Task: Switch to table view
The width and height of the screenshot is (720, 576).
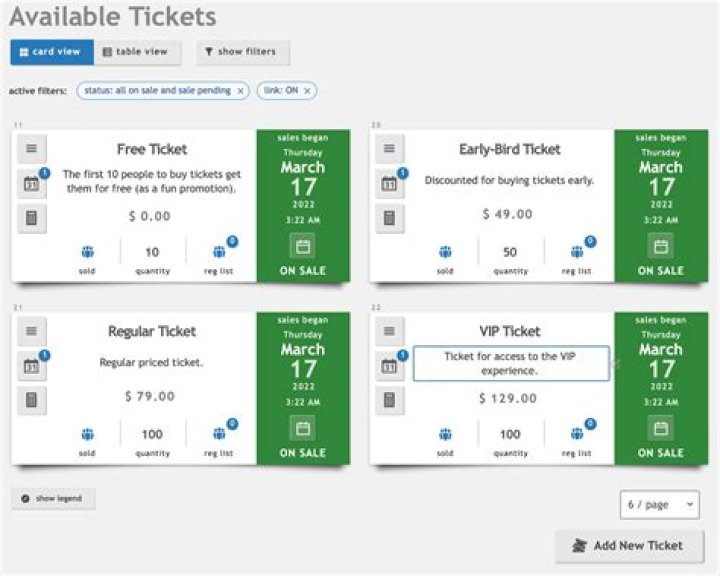Action: coord(137,52)
